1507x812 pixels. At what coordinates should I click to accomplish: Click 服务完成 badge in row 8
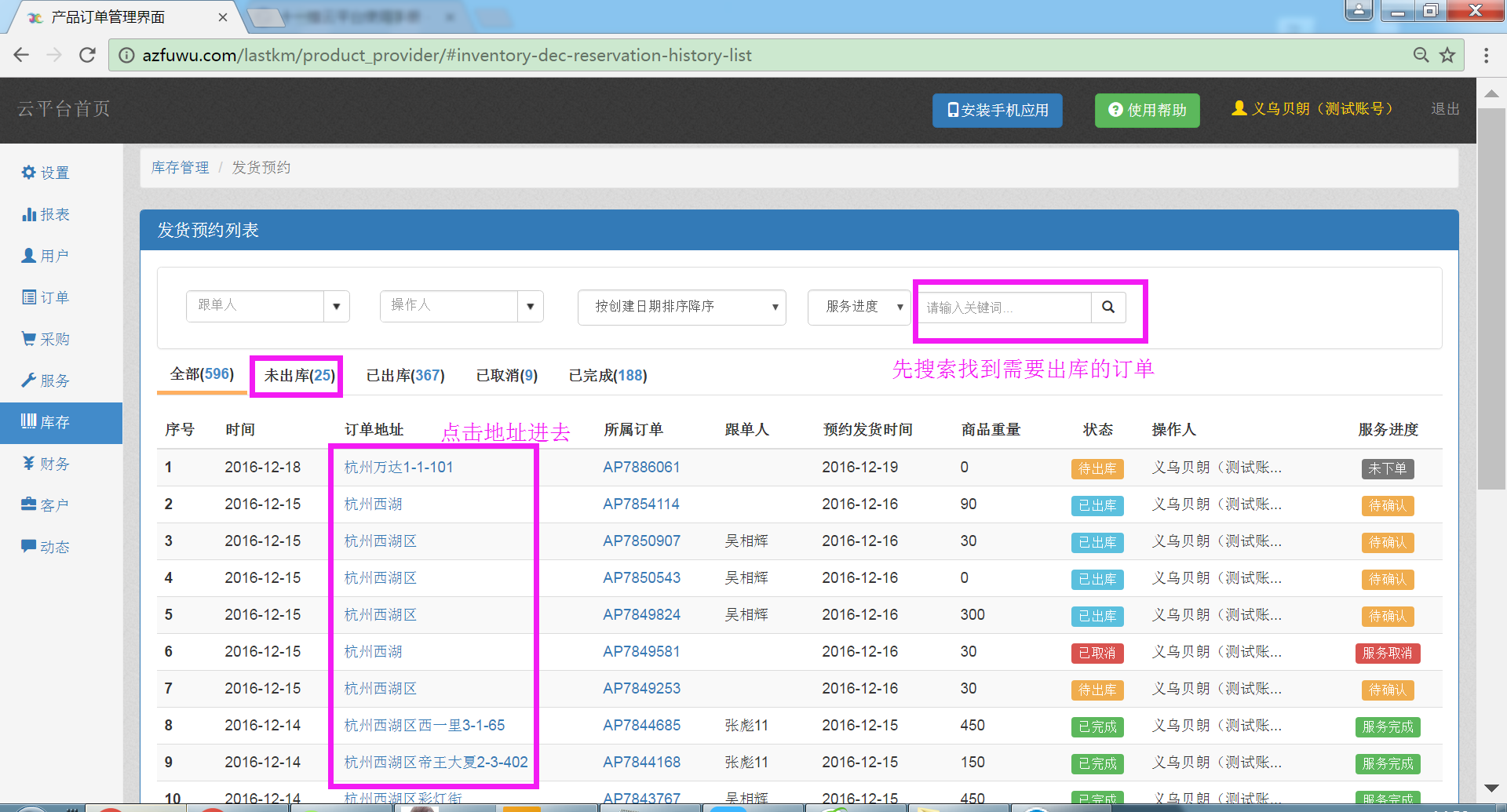click(x=1387, y=726)
